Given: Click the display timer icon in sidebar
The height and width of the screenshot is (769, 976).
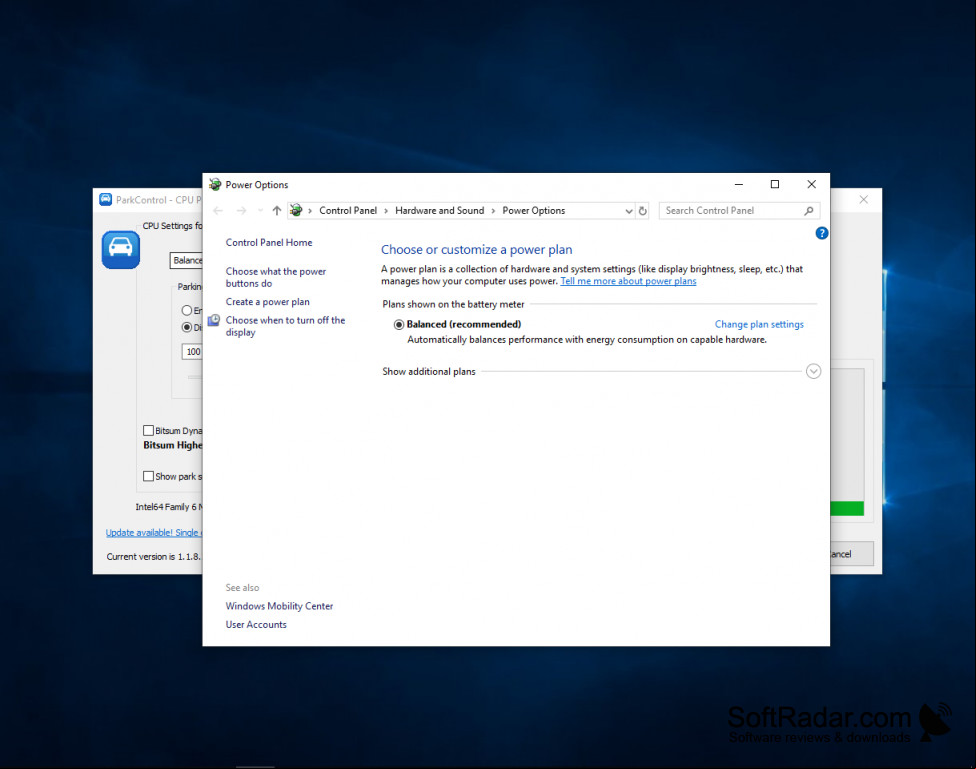Looking at the screenshot, I should click(214, 320).
